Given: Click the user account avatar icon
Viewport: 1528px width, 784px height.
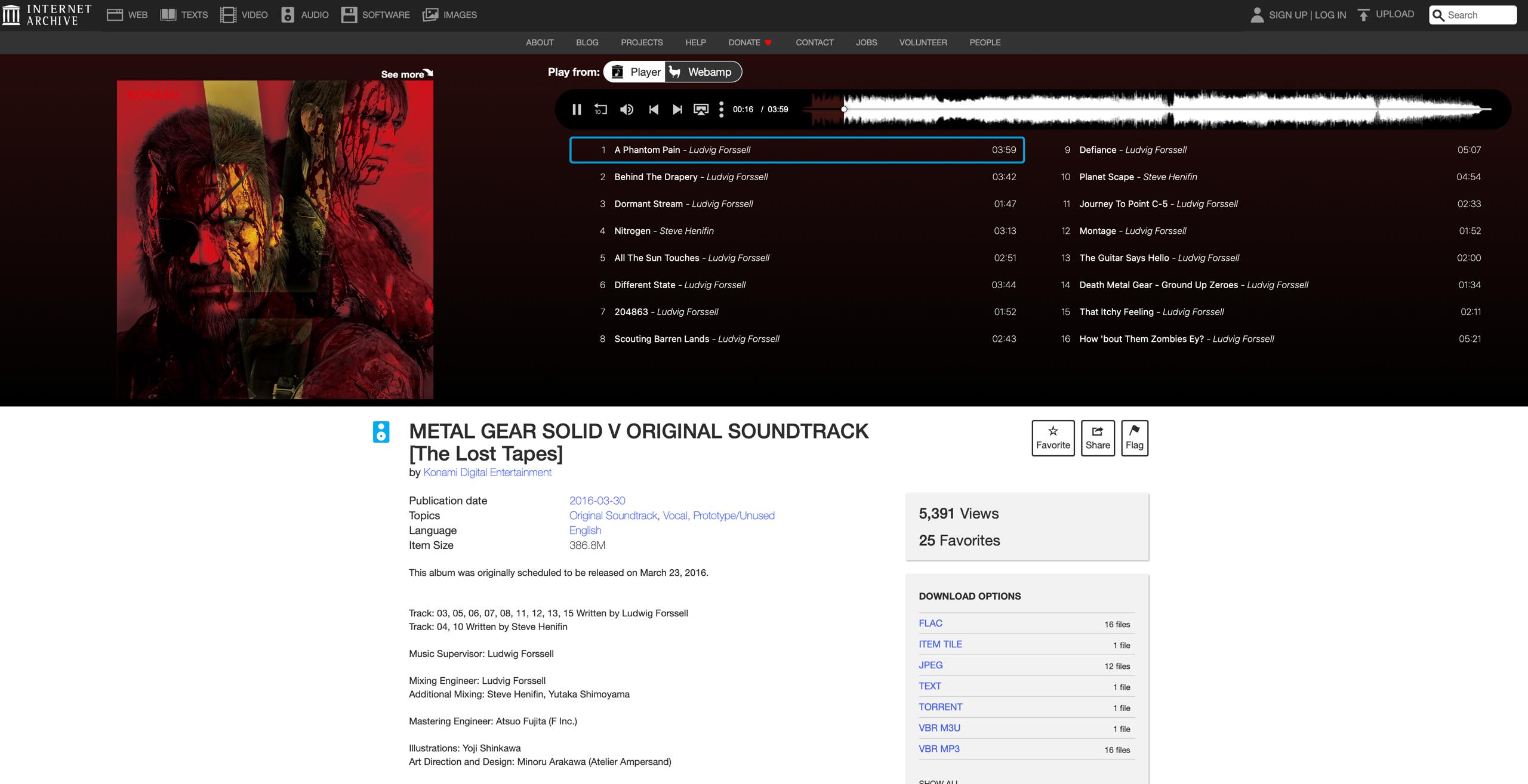Looking at the screenshot, I should (x=1257, y=15).
